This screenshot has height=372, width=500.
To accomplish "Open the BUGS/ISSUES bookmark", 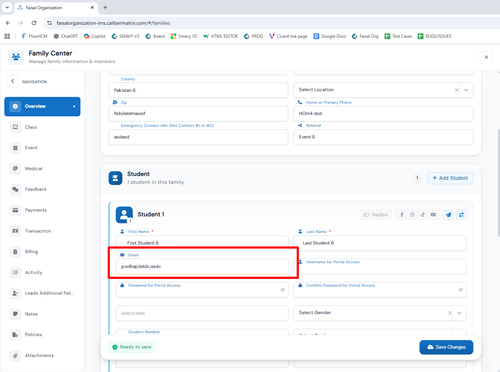I will (435, 36).
